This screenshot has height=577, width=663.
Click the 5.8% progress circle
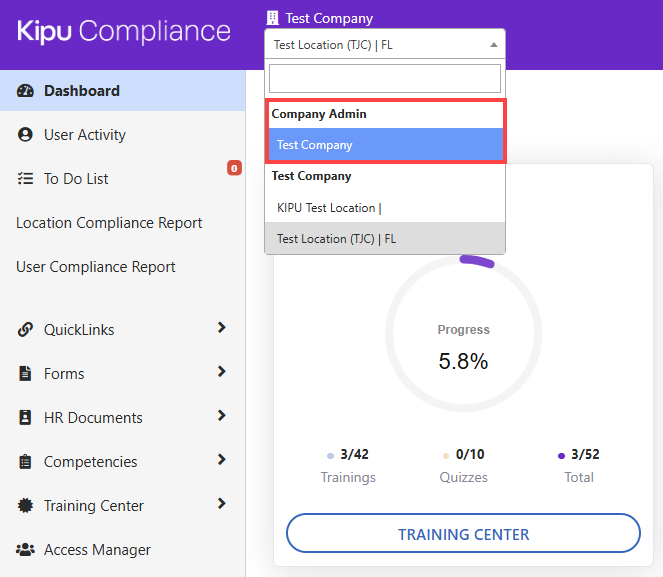point(463,335)
